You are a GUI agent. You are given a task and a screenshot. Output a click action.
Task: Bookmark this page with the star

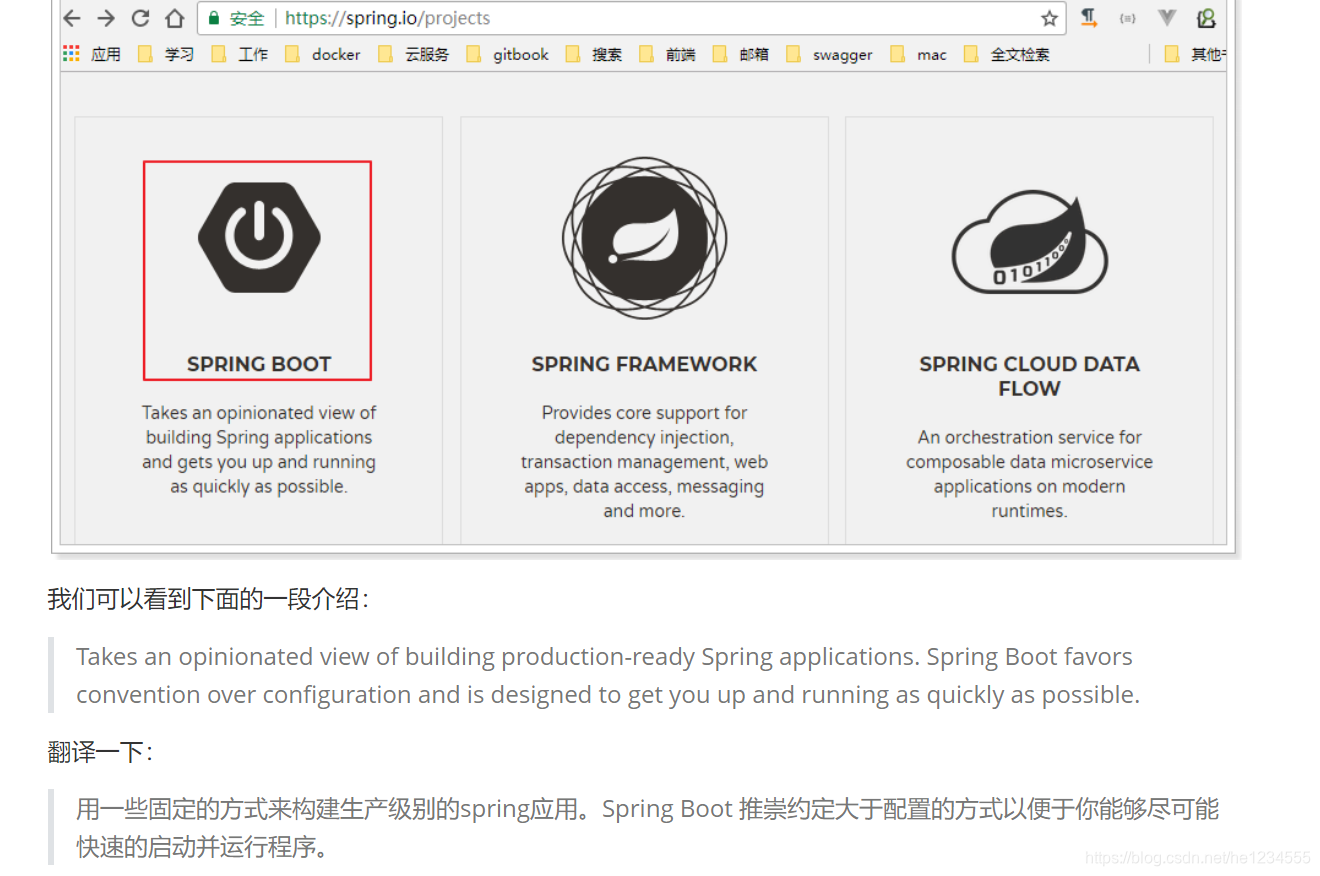[1049, 18]
